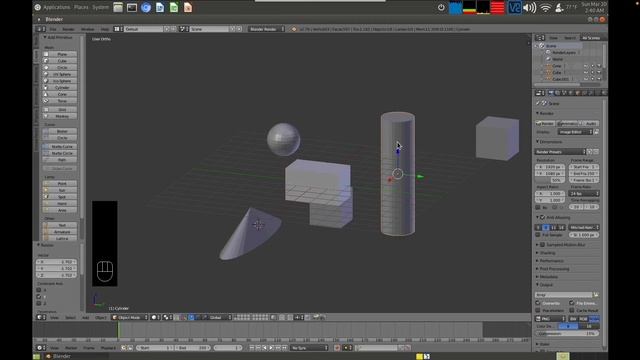Add an Area lamp
This screenshot has height=360, width=640.
[x=60, y=210]
